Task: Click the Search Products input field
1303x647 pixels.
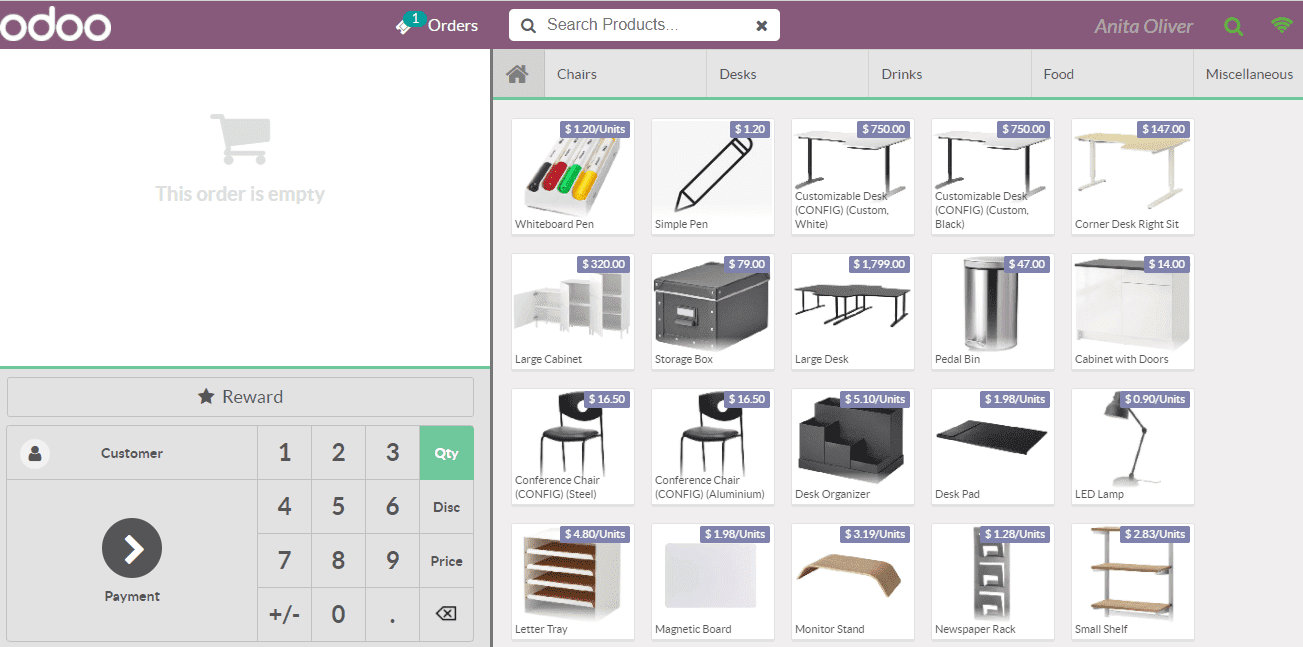Action: pos(644,25)
